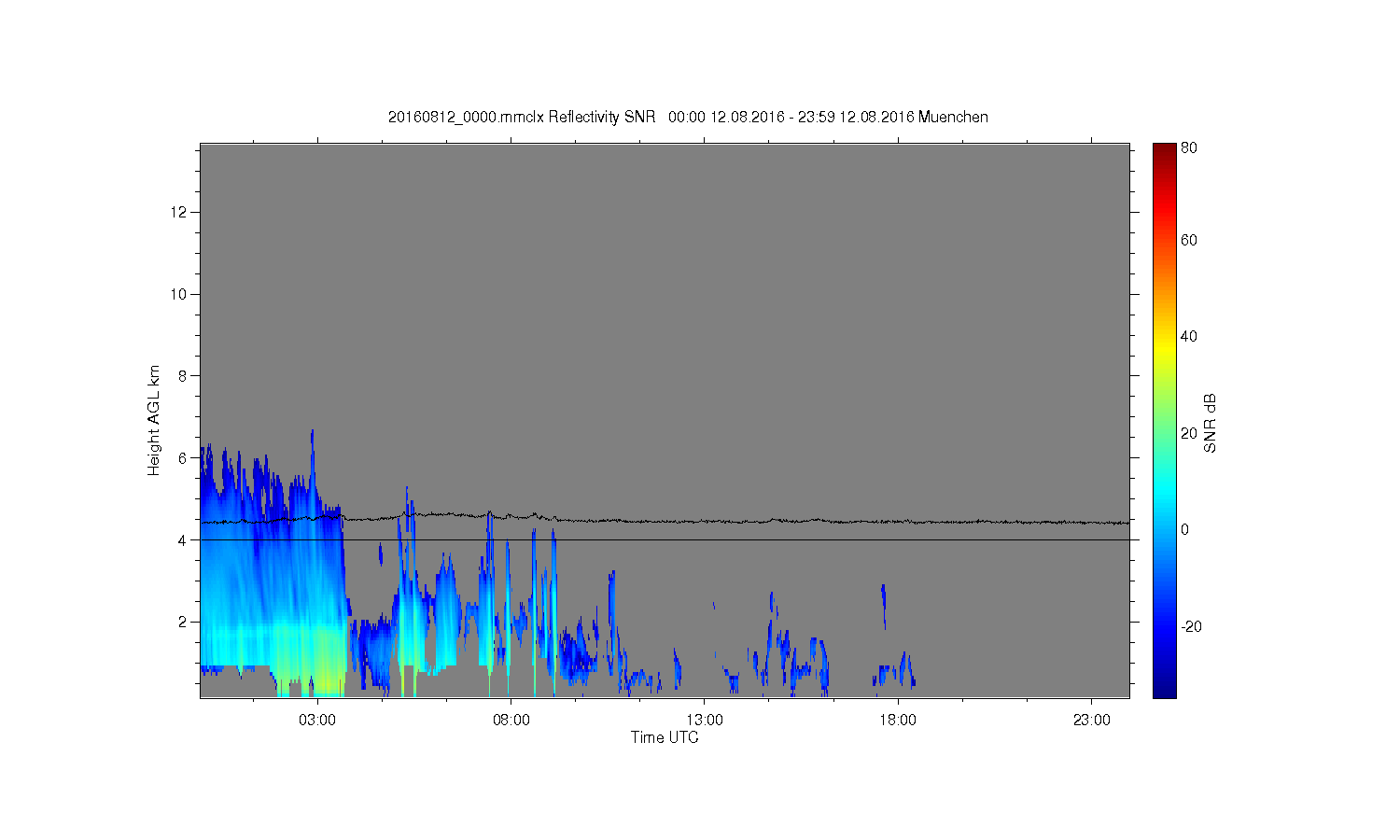Viewport: 1400px width, 840px height.
Task: Click the height tick label 6
Action: 184,458
